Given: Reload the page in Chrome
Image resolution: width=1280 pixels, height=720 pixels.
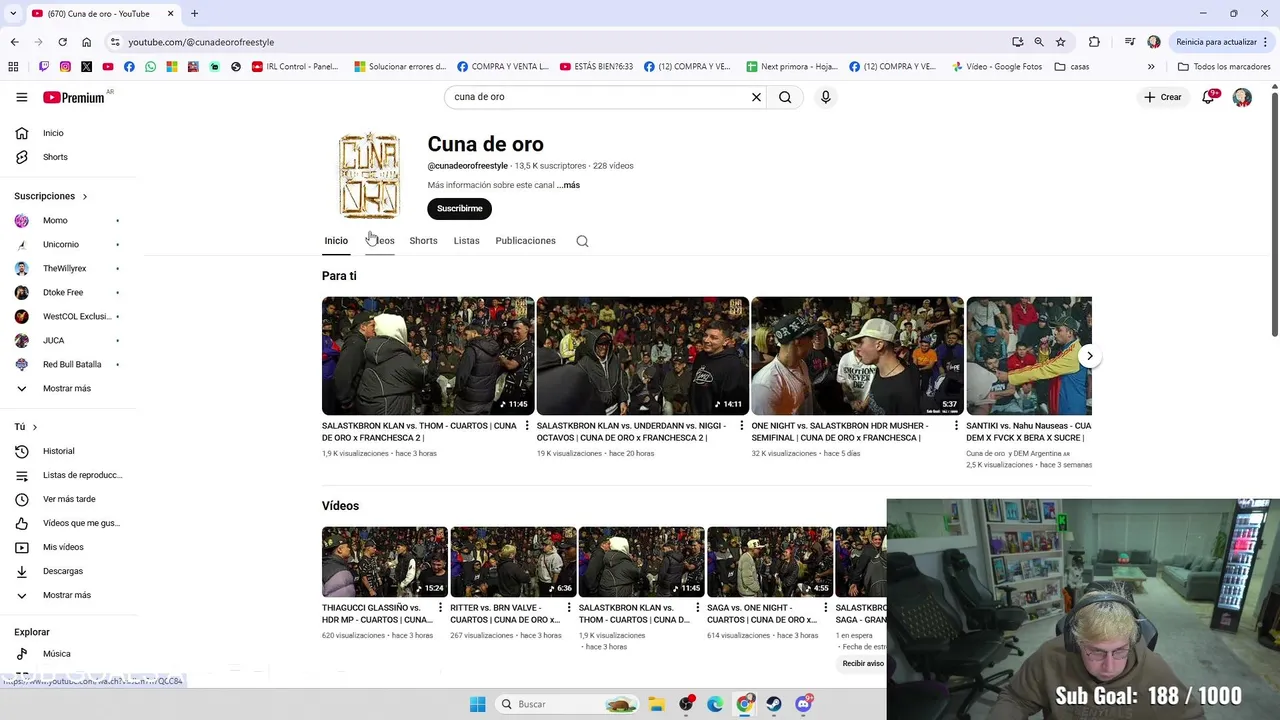Looking at the screenshot, I should (62, 42).
